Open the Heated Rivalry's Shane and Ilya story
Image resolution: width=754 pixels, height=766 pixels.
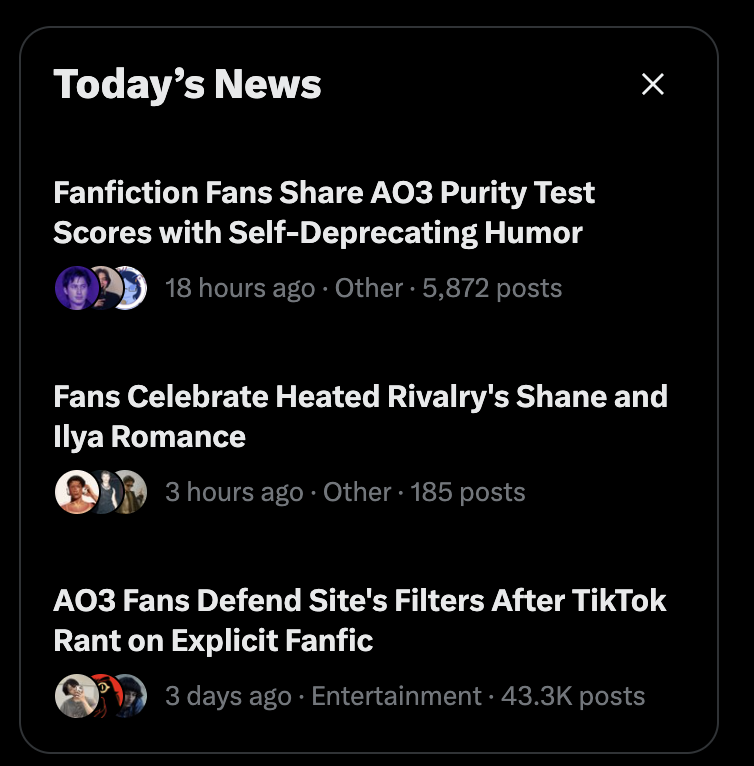tap(361, 416)
